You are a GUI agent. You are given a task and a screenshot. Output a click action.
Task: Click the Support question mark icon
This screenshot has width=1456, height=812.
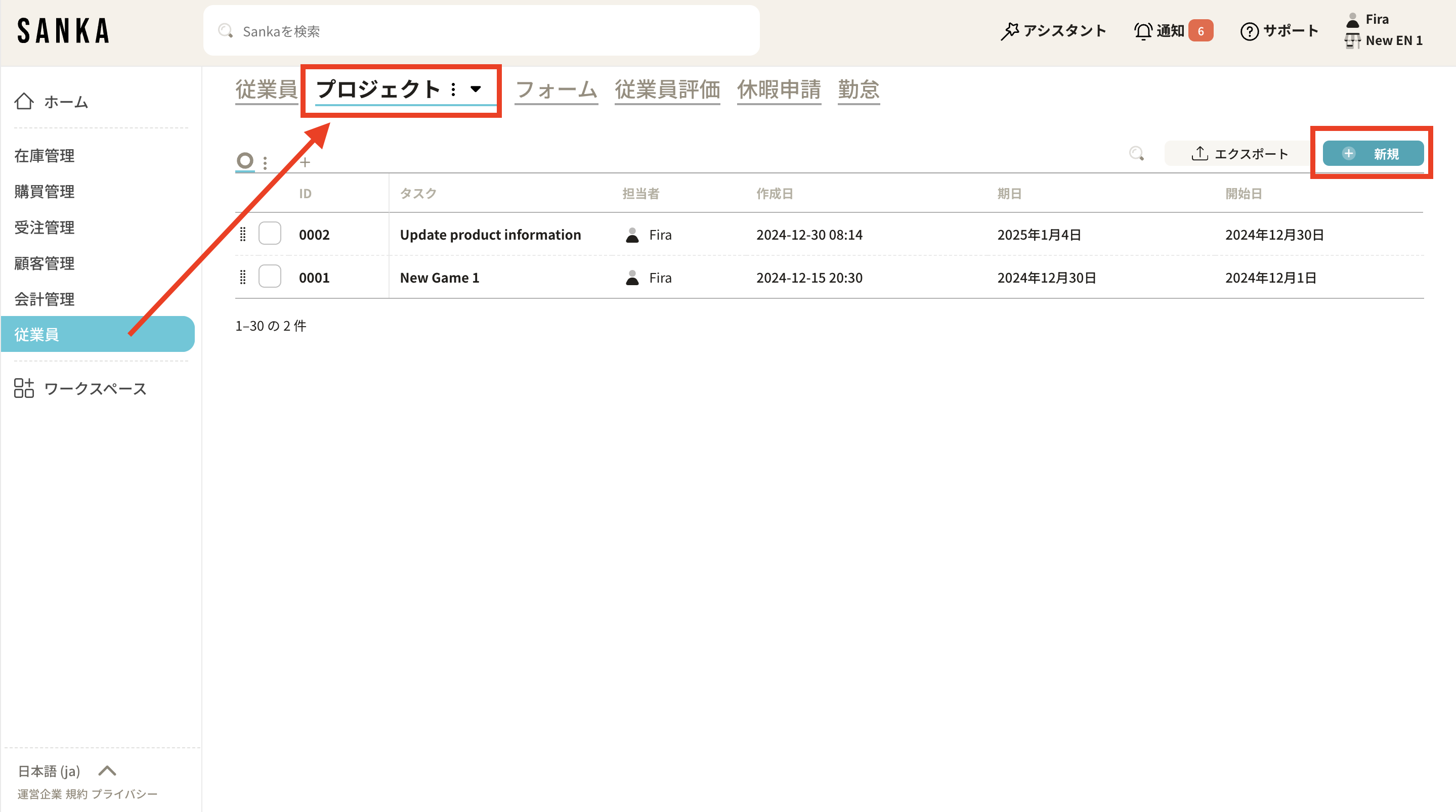1249,31
